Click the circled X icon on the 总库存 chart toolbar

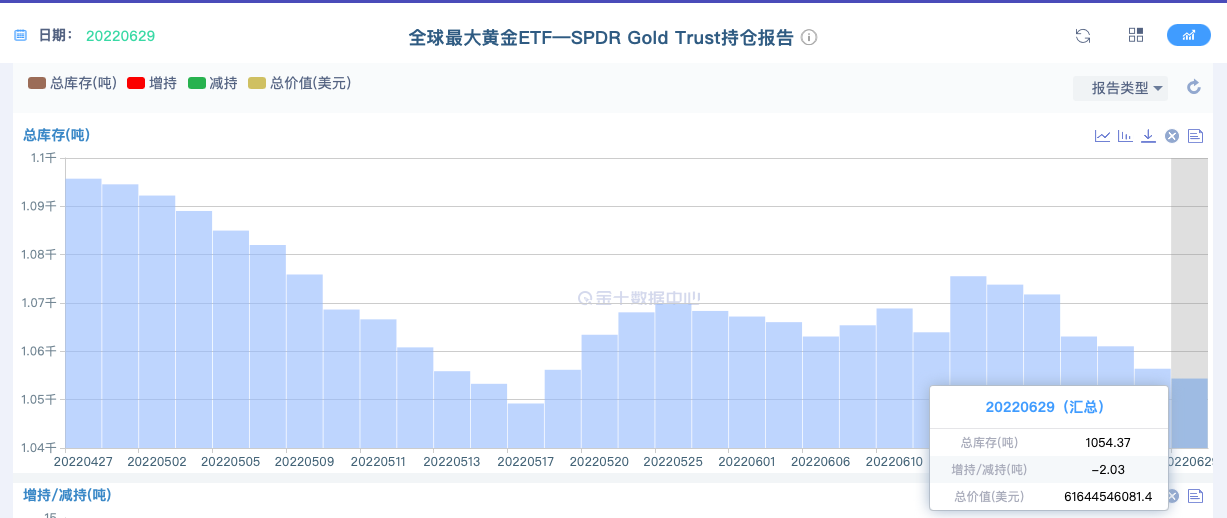(x=1172, y=136)
